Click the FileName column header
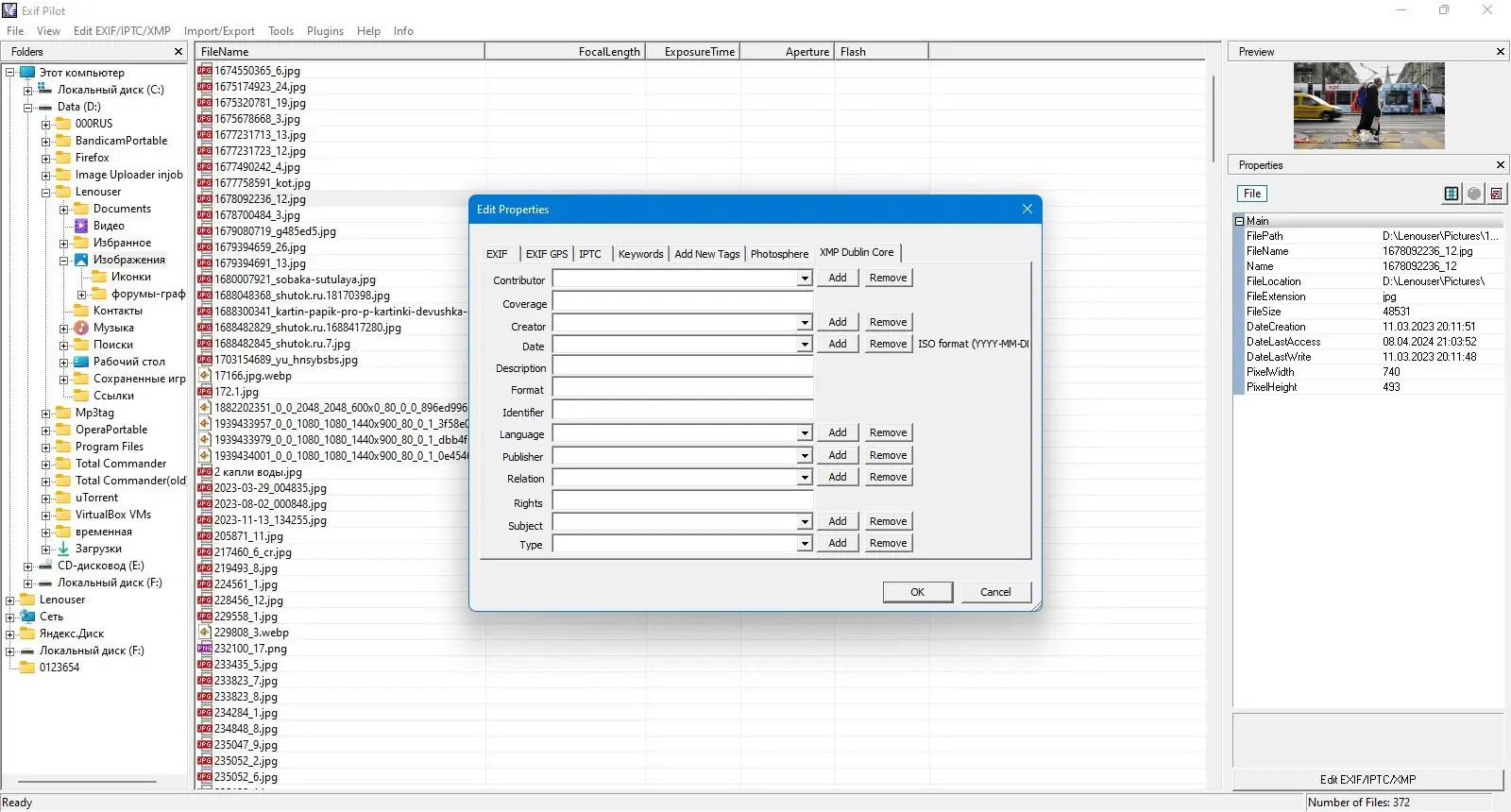The width and height of the screenshot is (1511, 812). point(340,52)
